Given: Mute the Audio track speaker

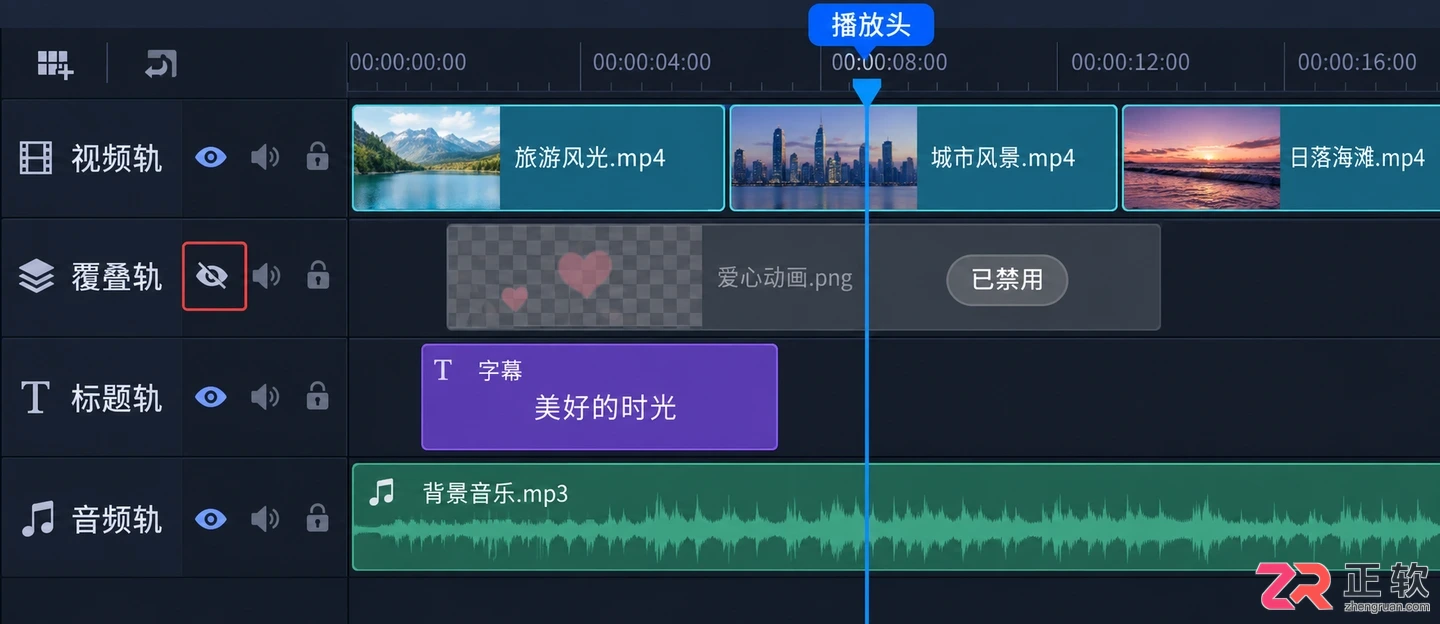Looking at the screenshot, I should click(x=265, y=519).
